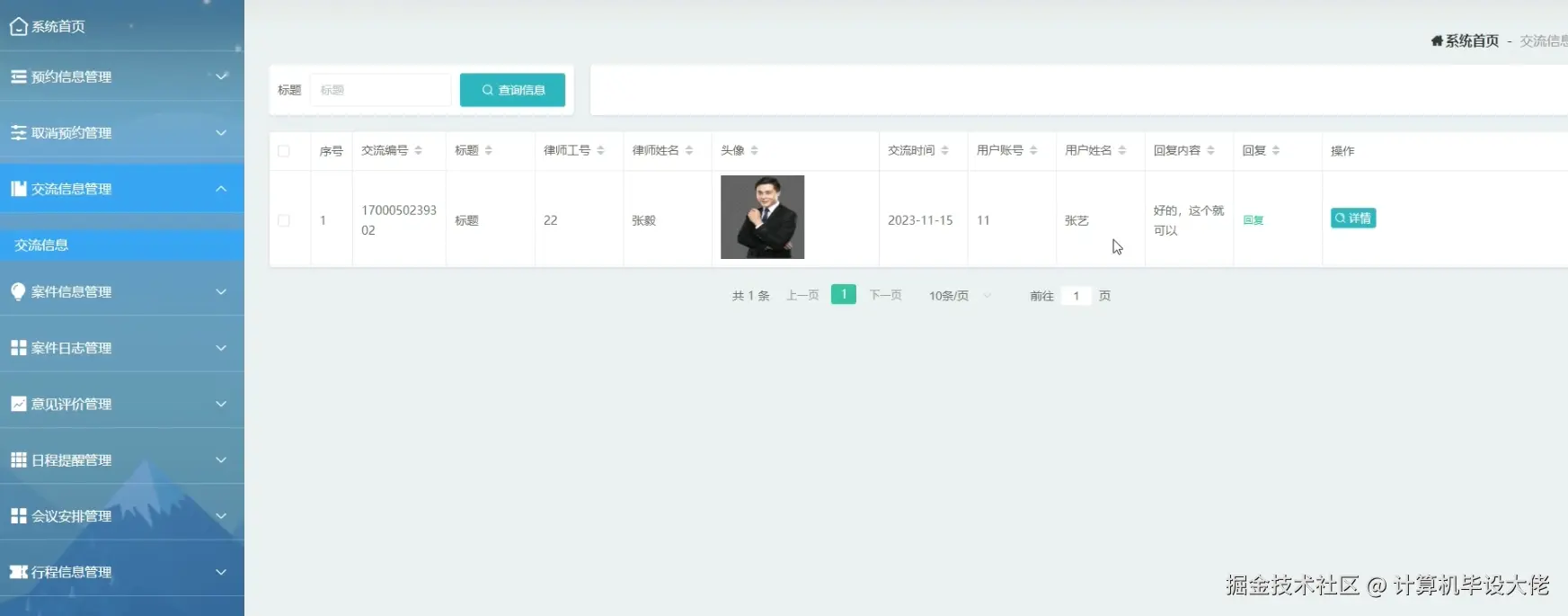The width and height of the screenshot is (1568, 616).
Task: Sort by 交流编号 column arrows
Action: [x=419, y=150]
